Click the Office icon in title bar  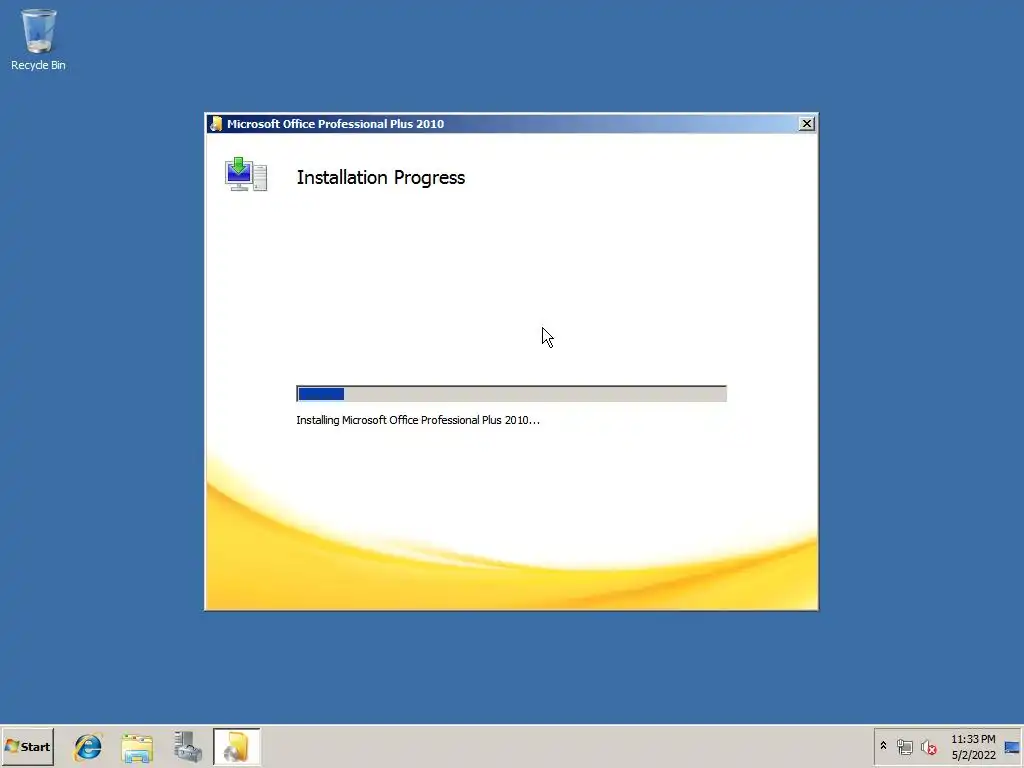click(216, 124)
